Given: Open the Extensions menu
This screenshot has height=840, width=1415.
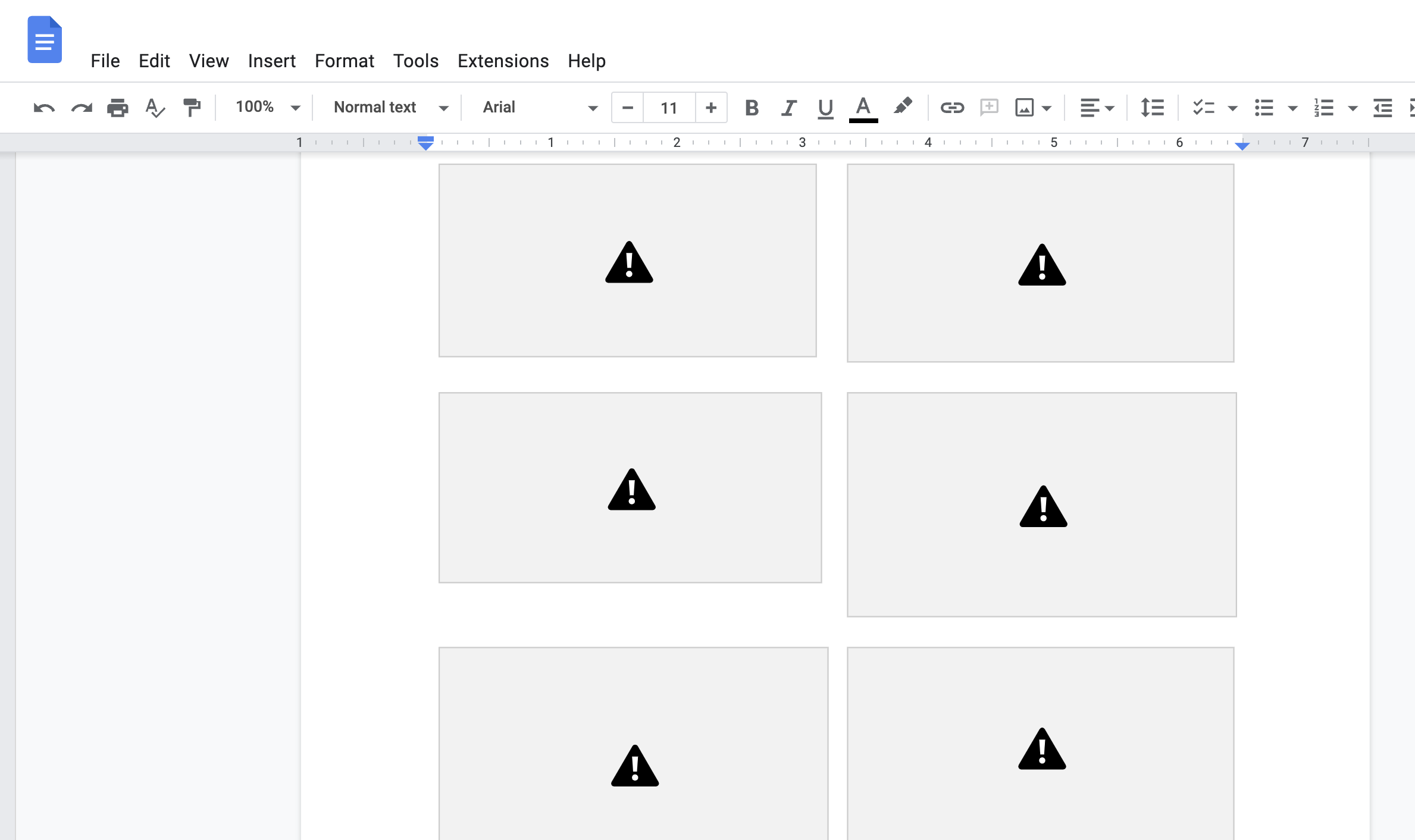Looking at the screenshot, I should click(x=503, y=61).
